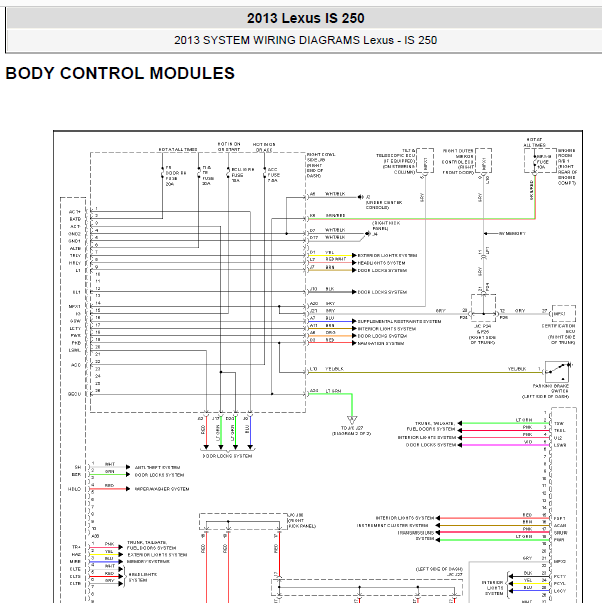Click "EXTERIOR LIGHTS SYSTEM" beside the MAZ YEL wire
The height and width of the screenshot is (603, 602).
[x=157, y=555]
